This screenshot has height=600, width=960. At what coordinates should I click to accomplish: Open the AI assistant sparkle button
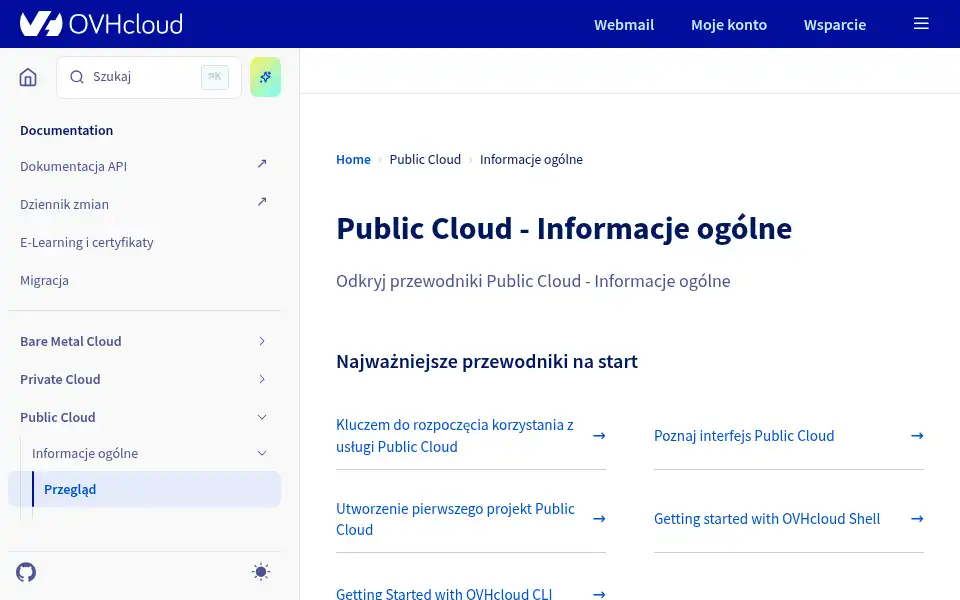[x=265, y=77]
